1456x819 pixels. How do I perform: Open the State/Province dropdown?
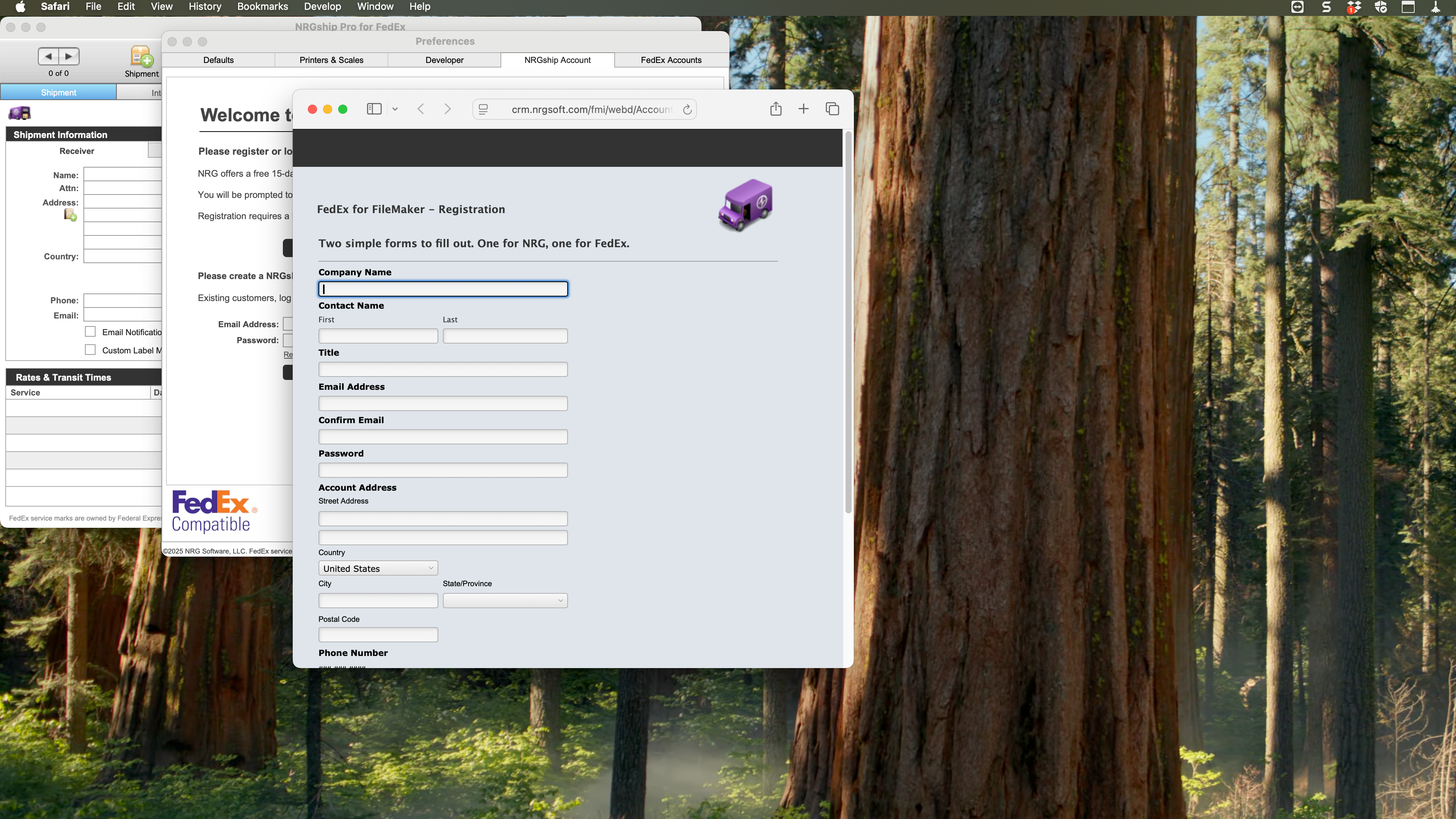tap(505, 600)
